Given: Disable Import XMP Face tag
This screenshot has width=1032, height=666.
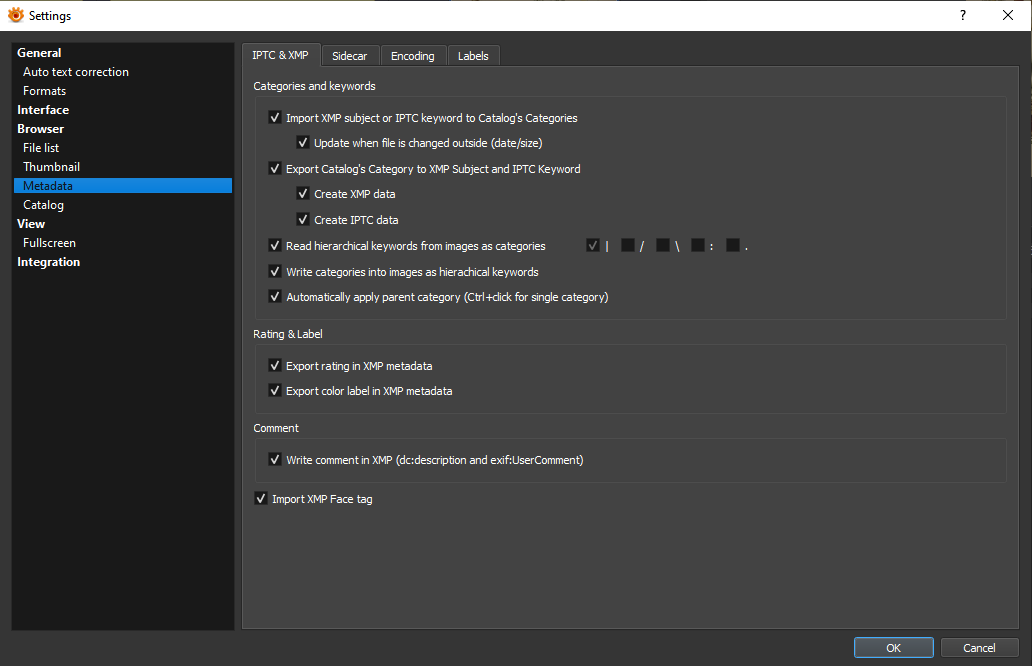Looking at the screenshot, I should coord(261,499).
